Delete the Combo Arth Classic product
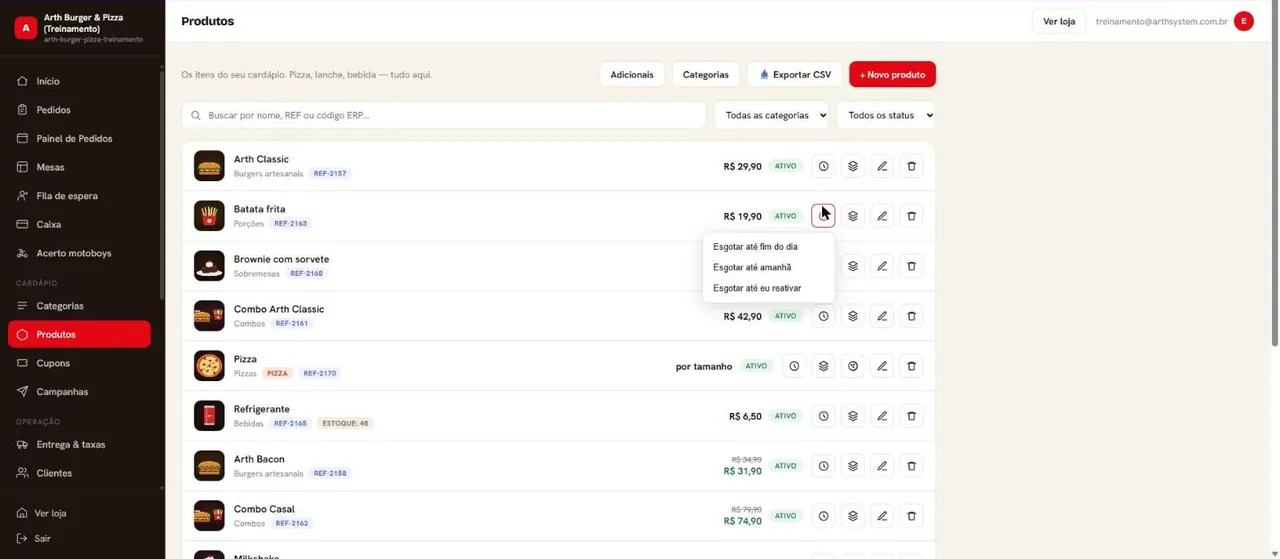The height and width of the screenshot is (559, 1280). [x=911, y=316]
